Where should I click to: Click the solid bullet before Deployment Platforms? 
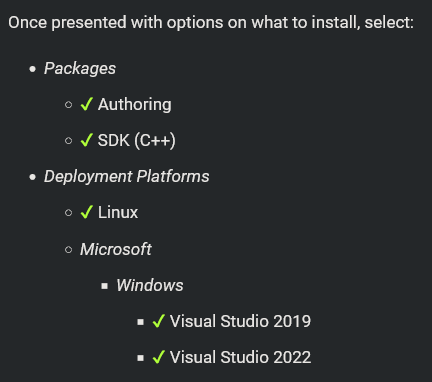click(32, 177)
